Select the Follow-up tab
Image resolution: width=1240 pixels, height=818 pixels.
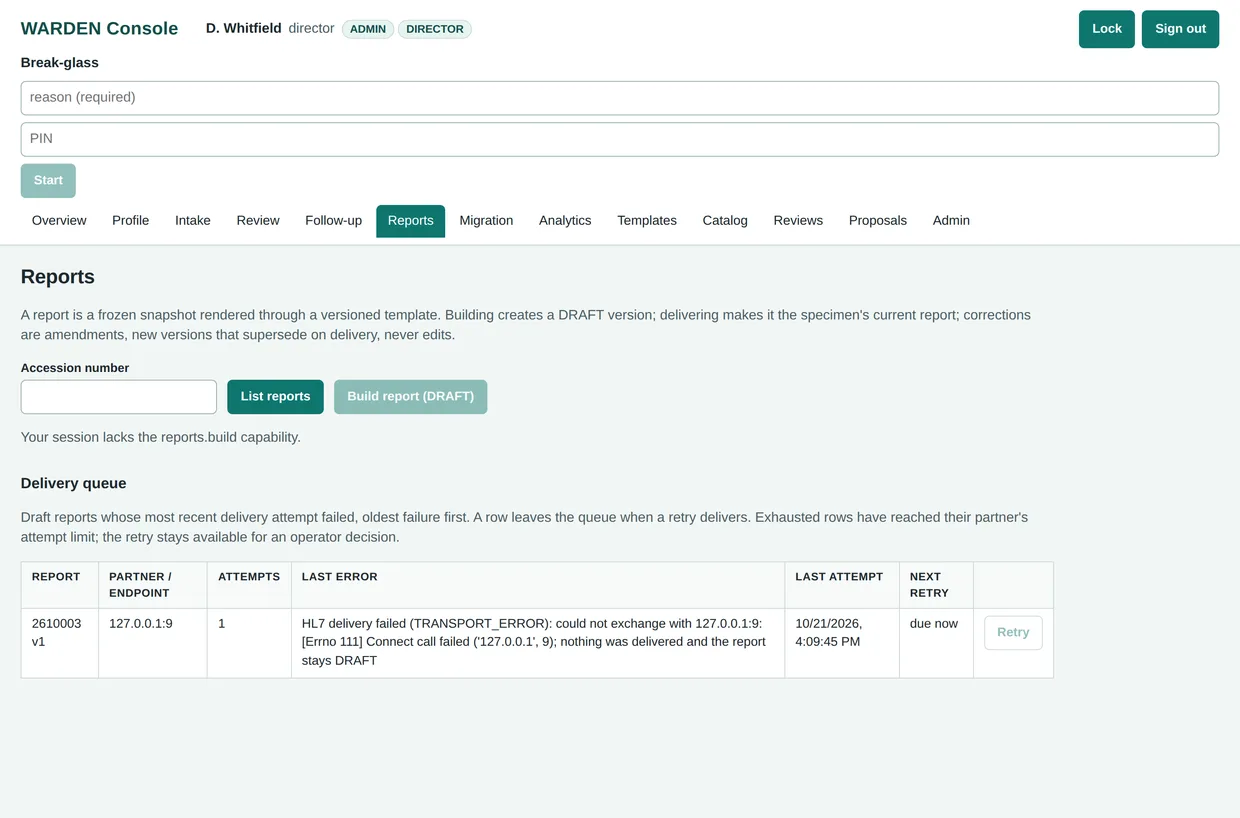(333, 221)
